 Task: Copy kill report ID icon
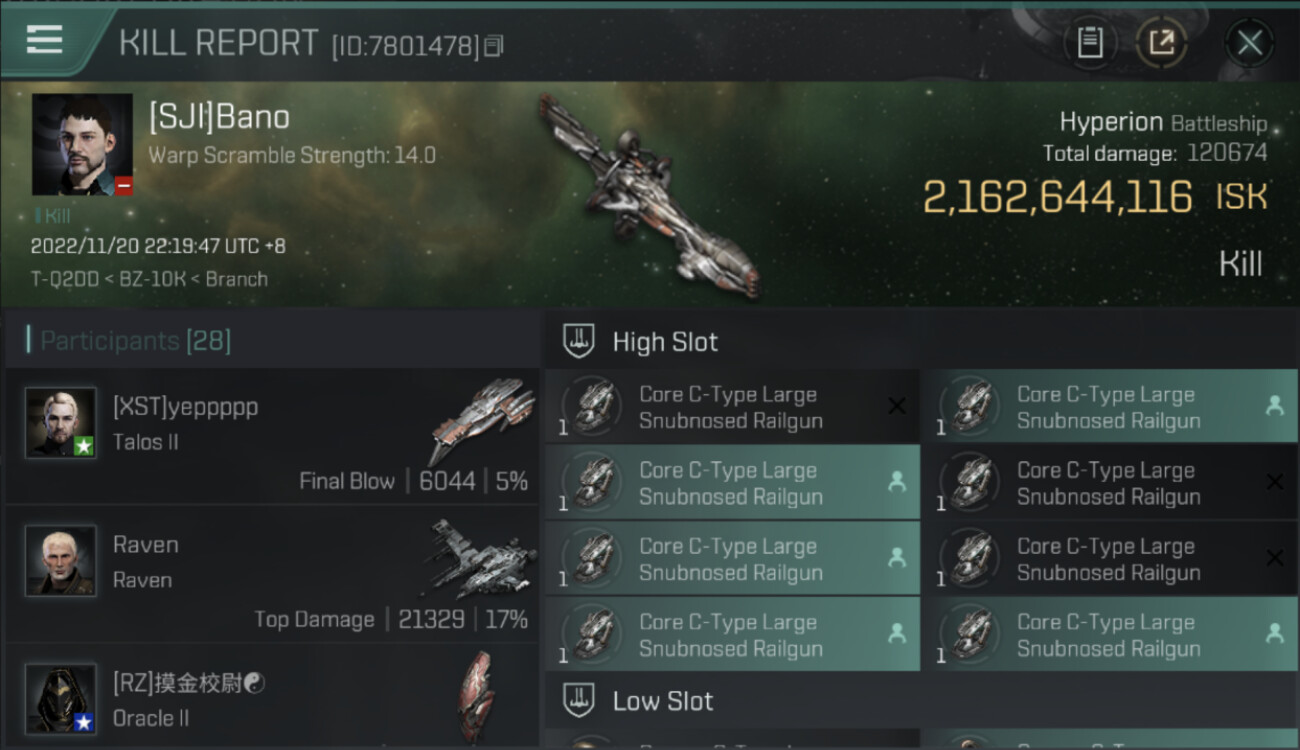click(x=493, y=46)
